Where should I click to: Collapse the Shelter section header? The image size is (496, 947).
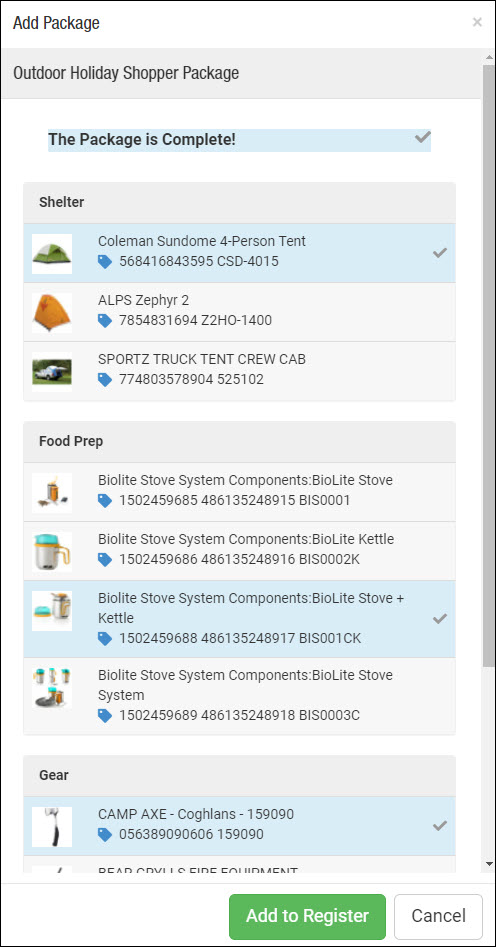coord(239,202)
